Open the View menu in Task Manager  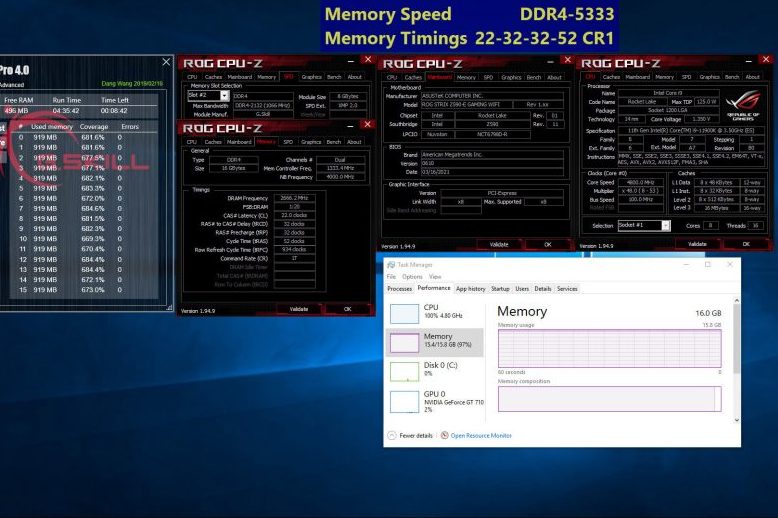point(435,276)
